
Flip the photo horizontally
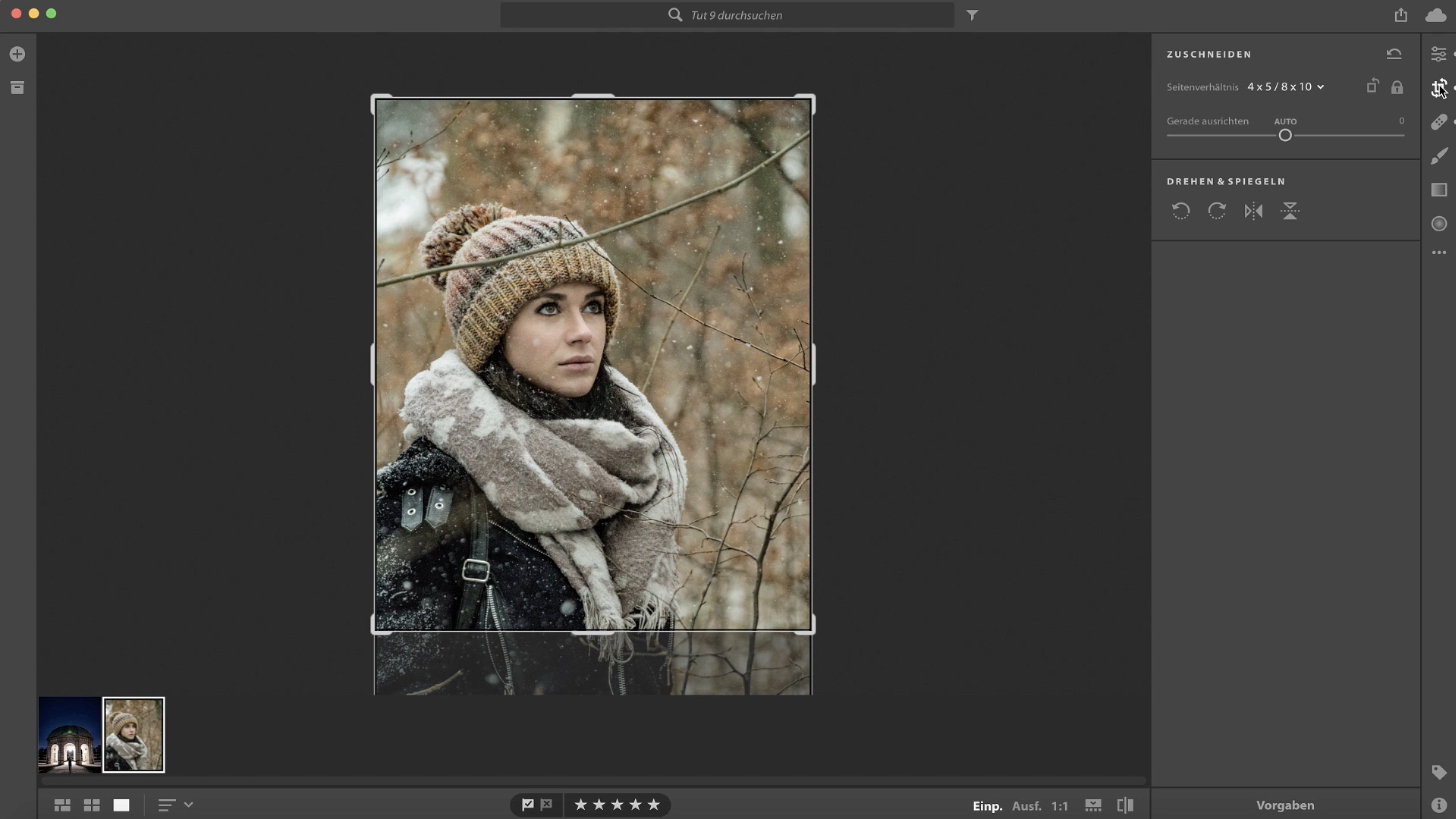click(1253, 211)
